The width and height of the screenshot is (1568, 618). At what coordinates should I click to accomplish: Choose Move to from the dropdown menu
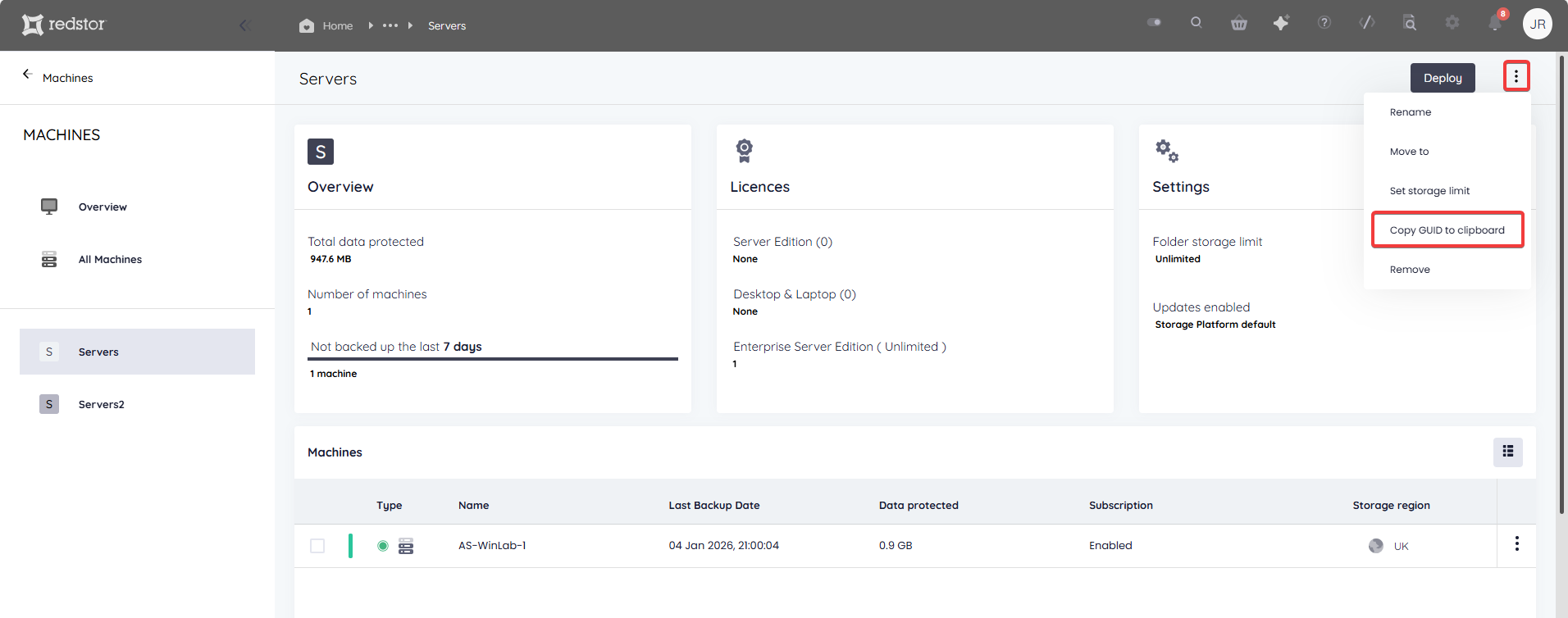click(1447, 152)
